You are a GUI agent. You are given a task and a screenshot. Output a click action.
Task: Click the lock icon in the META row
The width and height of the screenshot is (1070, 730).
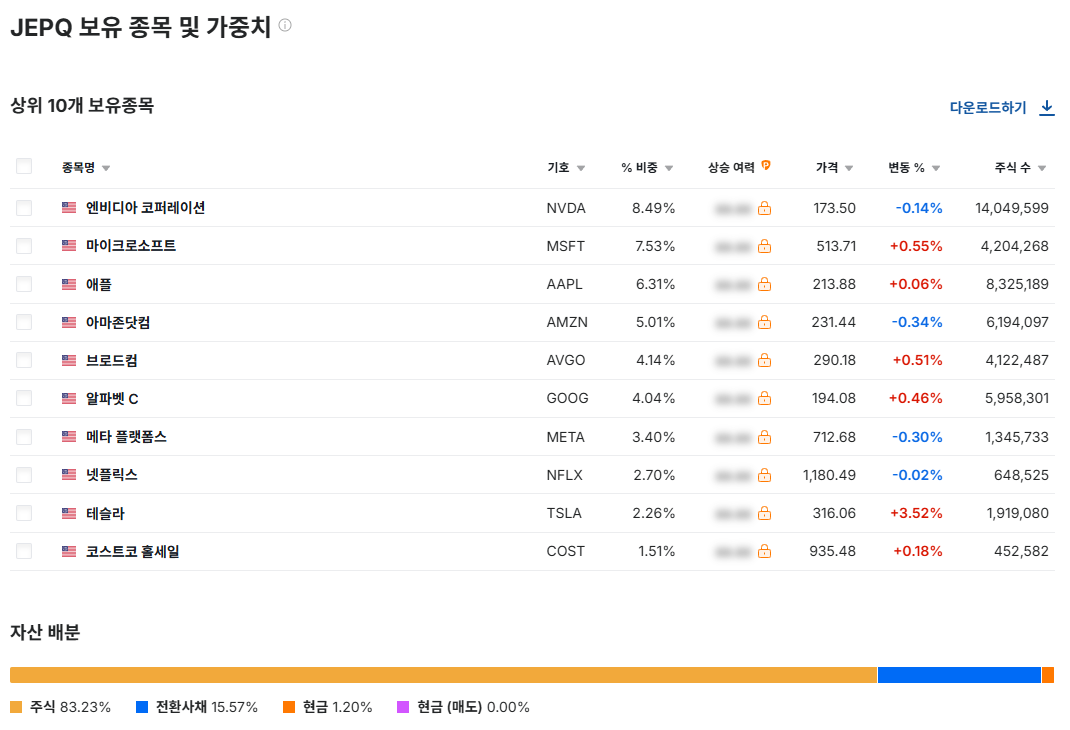pos(763,436)
